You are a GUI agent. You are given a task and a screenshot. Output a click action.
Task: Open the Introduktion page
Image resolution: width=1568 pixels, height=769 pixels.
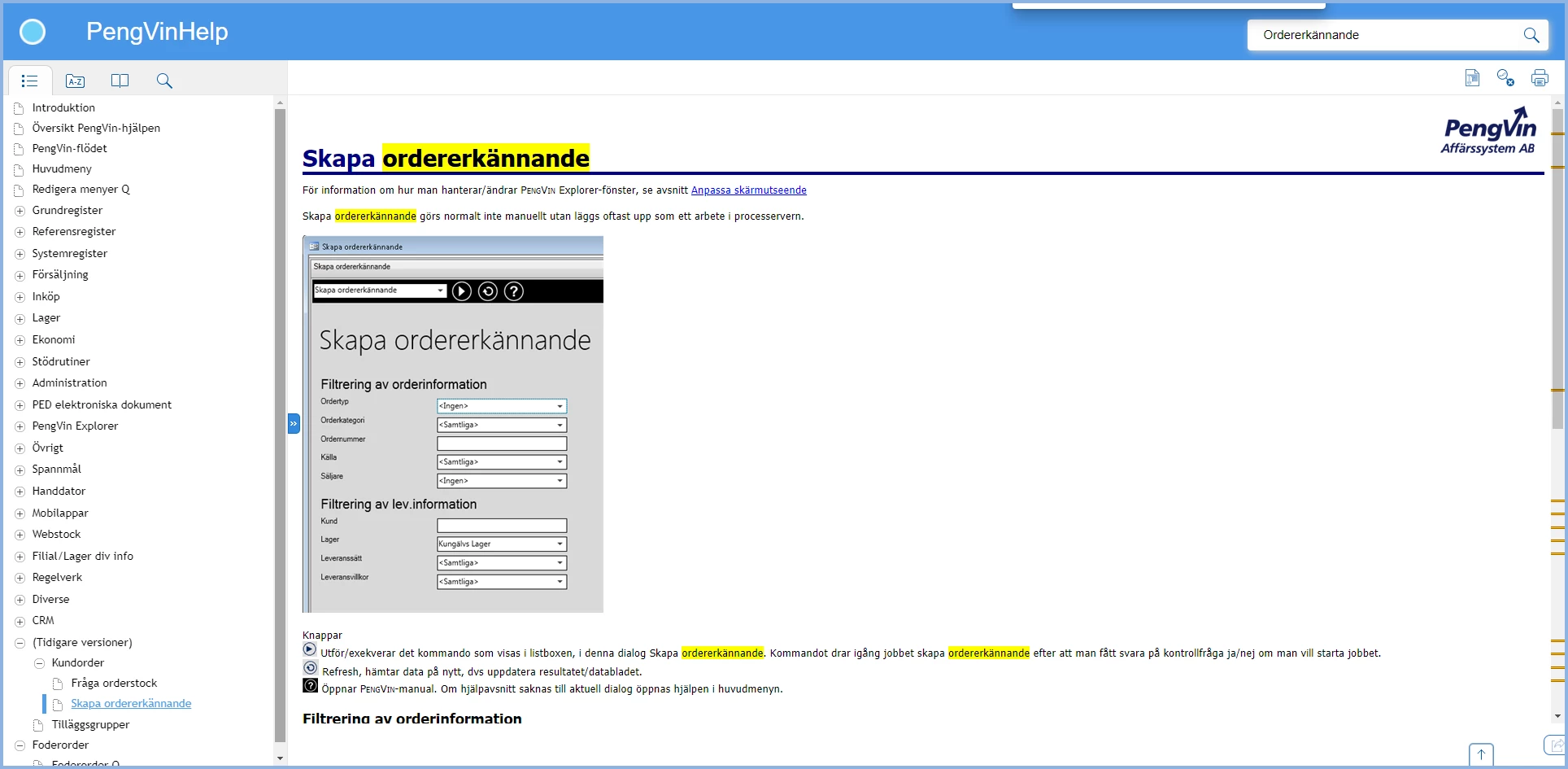tap(63, 107)
